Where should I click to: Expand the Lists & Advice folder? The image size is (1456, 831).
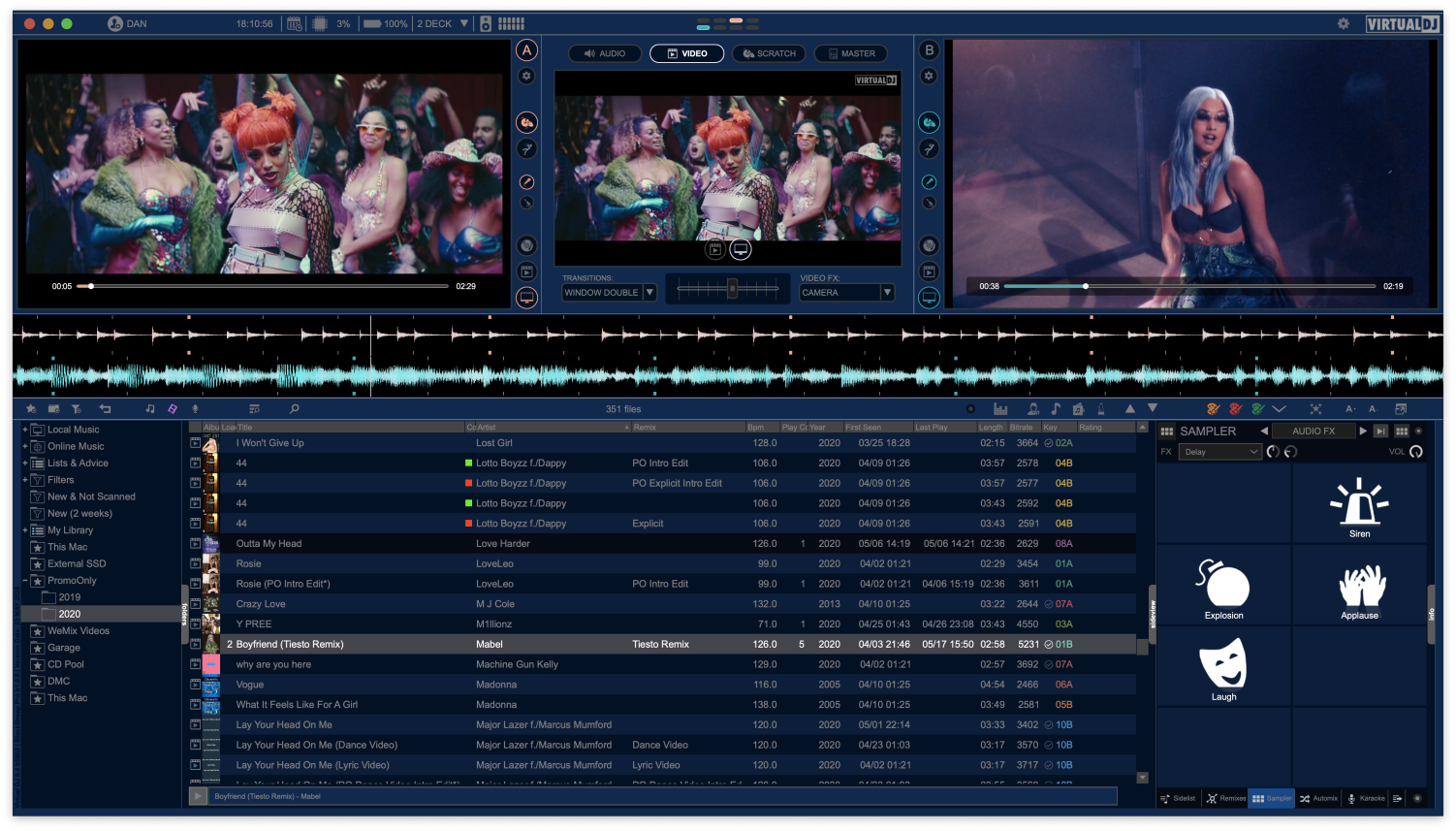[x=25, y=463]
